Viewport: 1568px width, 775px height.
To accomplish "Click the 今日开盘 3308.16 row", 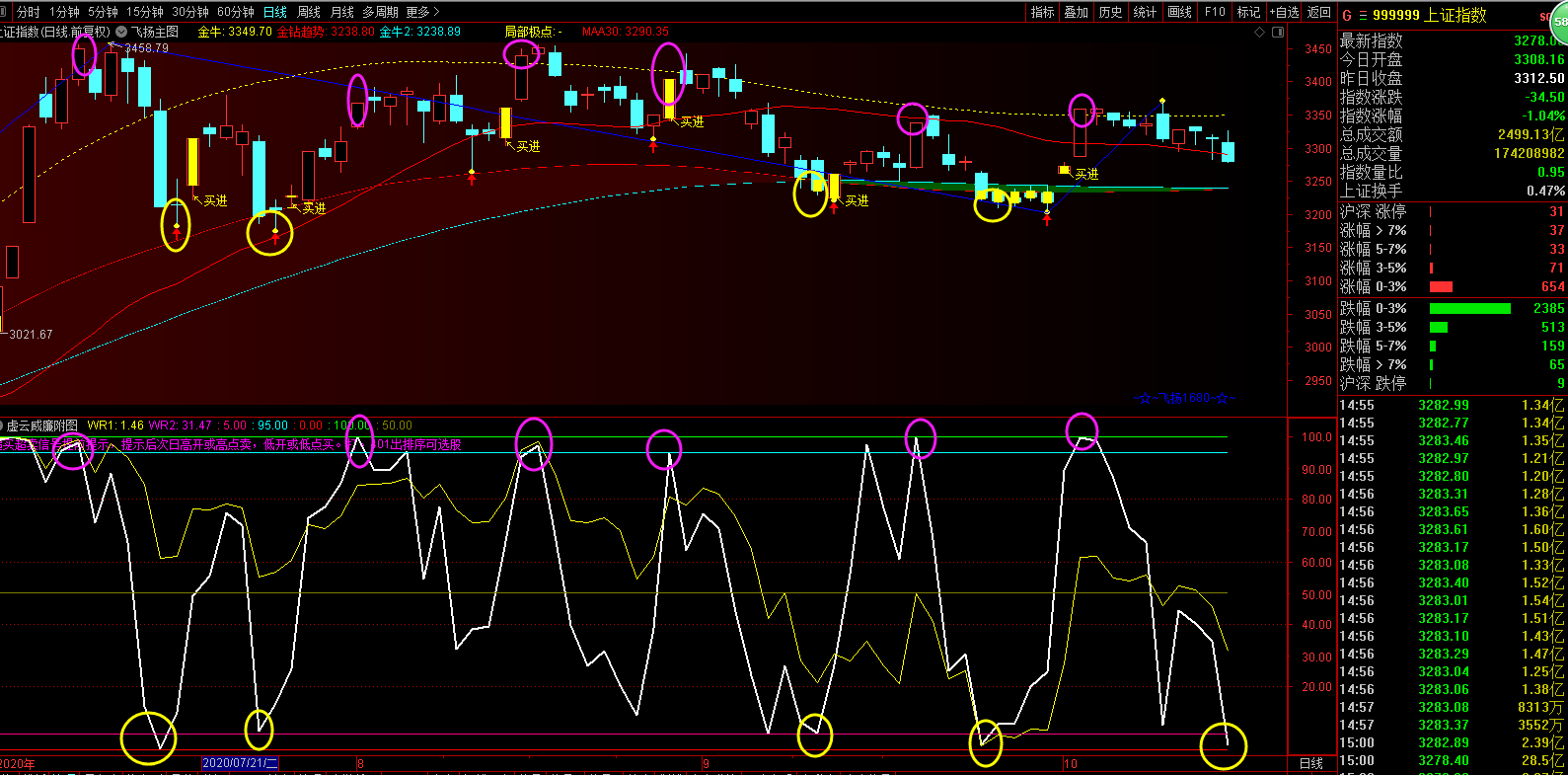I will click(1453, 59).
